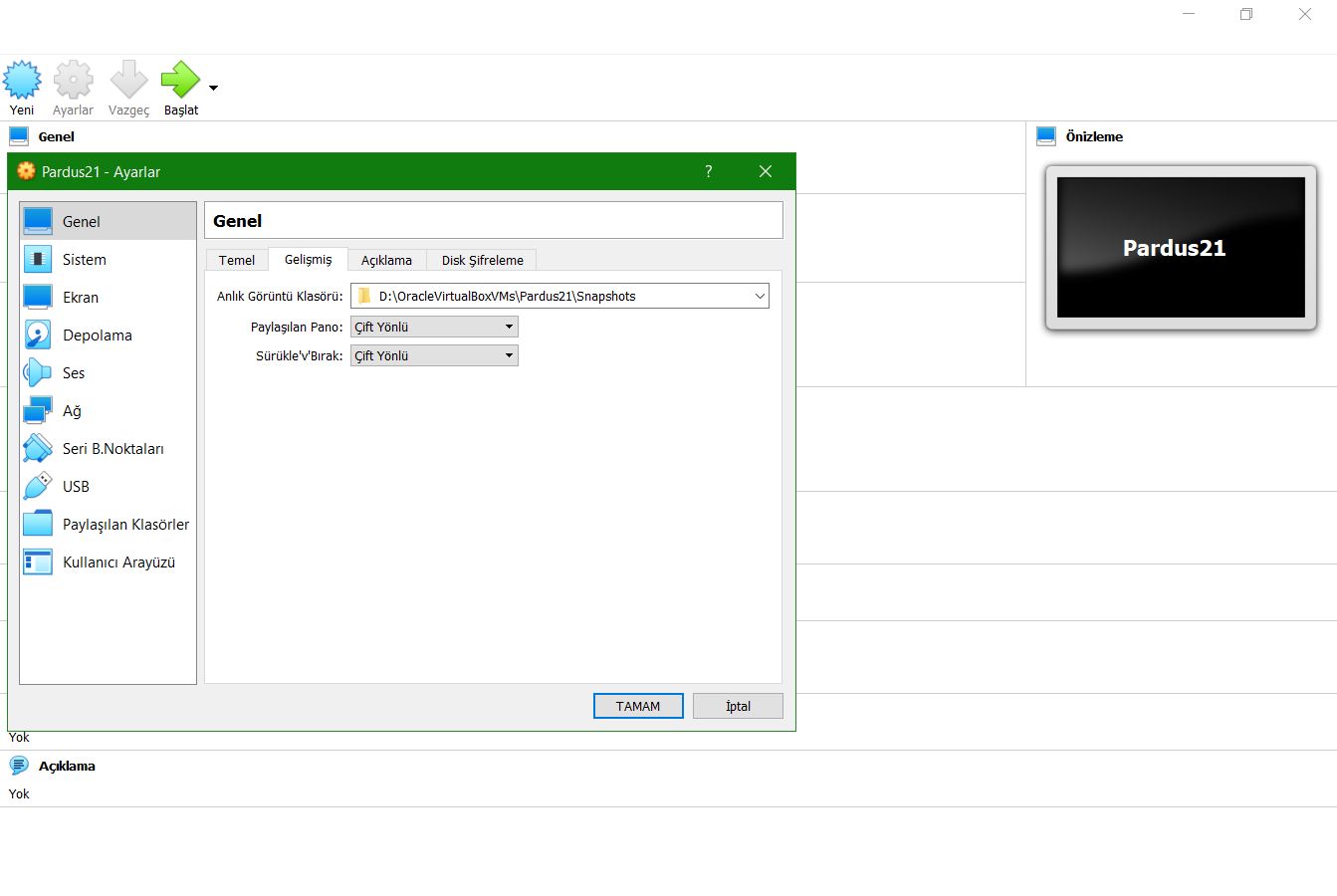This screenshot has width=1337, height=896.
Task: Switch to the Temel tab
Action: (x=237, y=260)
